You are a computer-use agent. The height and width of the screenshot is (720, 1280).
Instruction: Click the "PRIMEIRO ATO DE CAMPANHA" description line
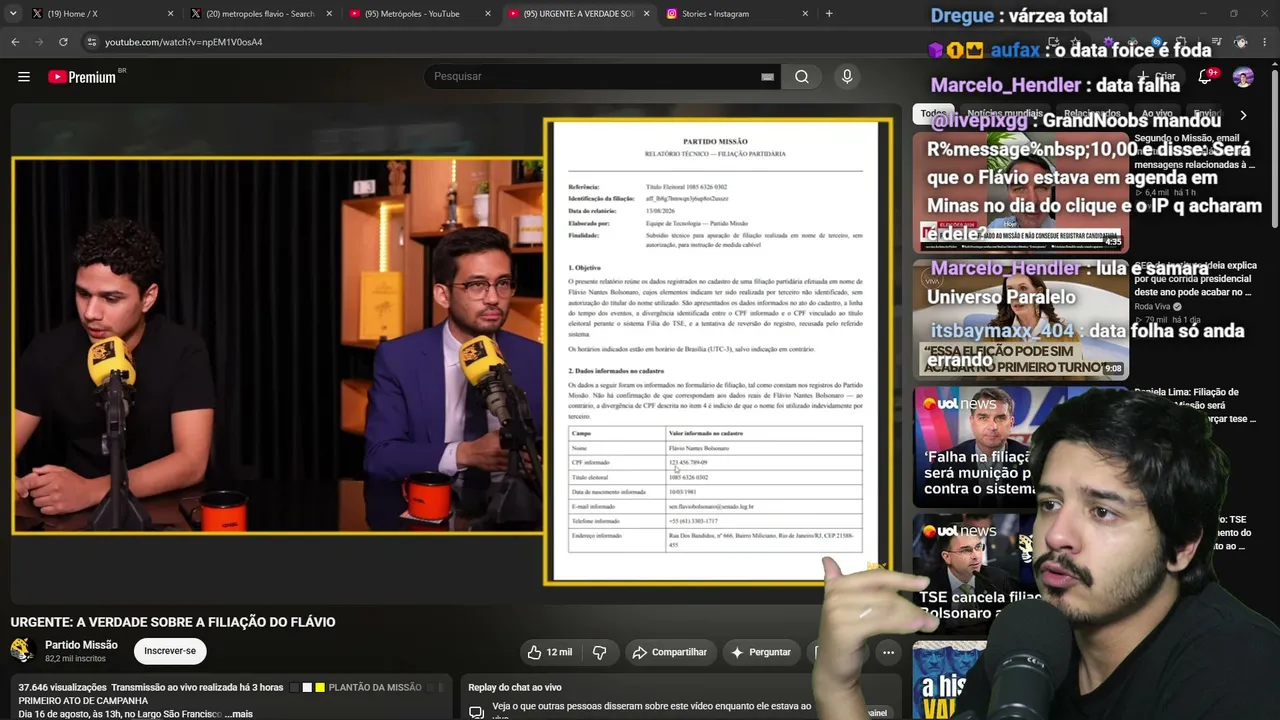[x=83, y=701]
